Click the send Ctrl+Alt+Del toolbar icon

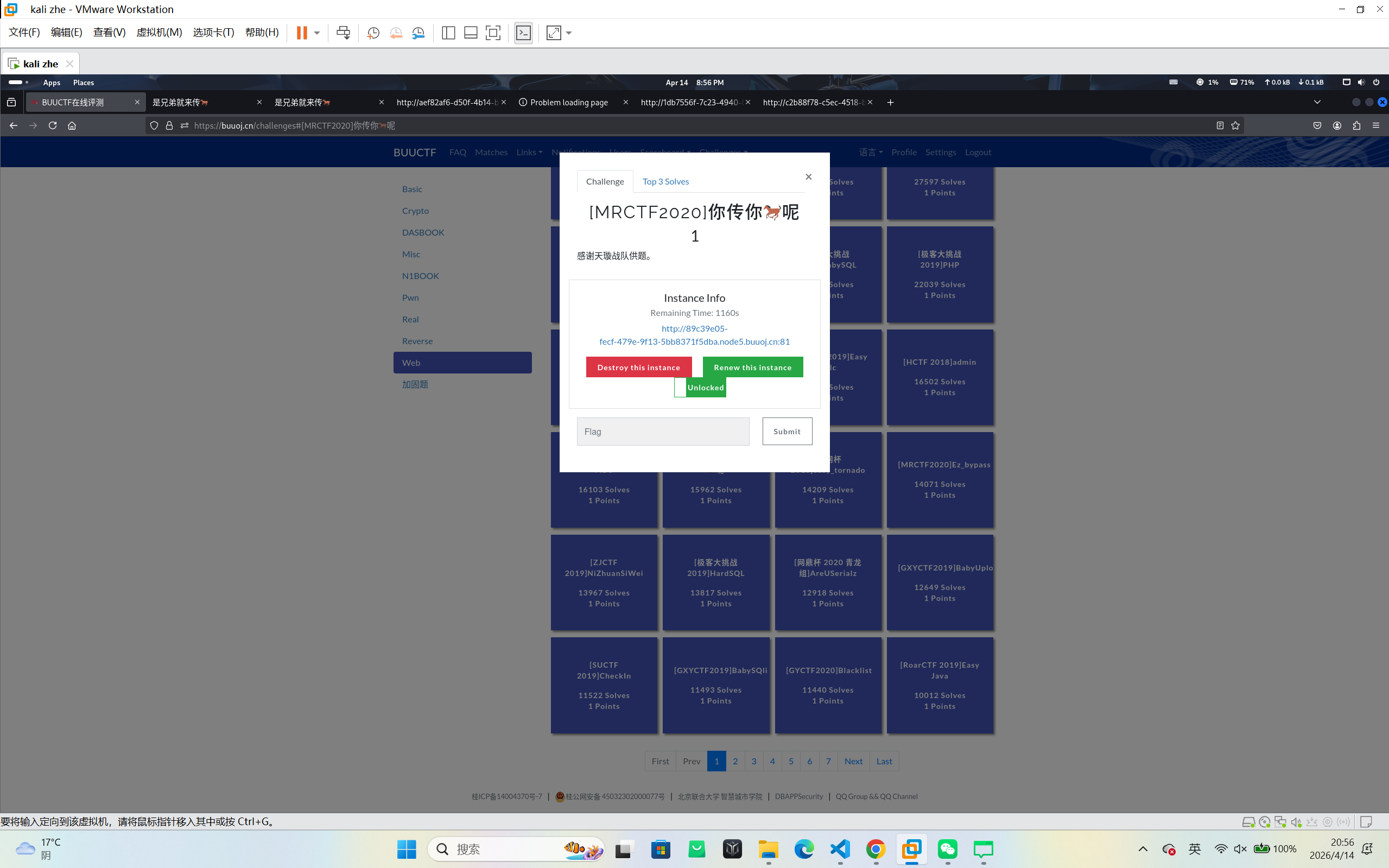[343, 33]
